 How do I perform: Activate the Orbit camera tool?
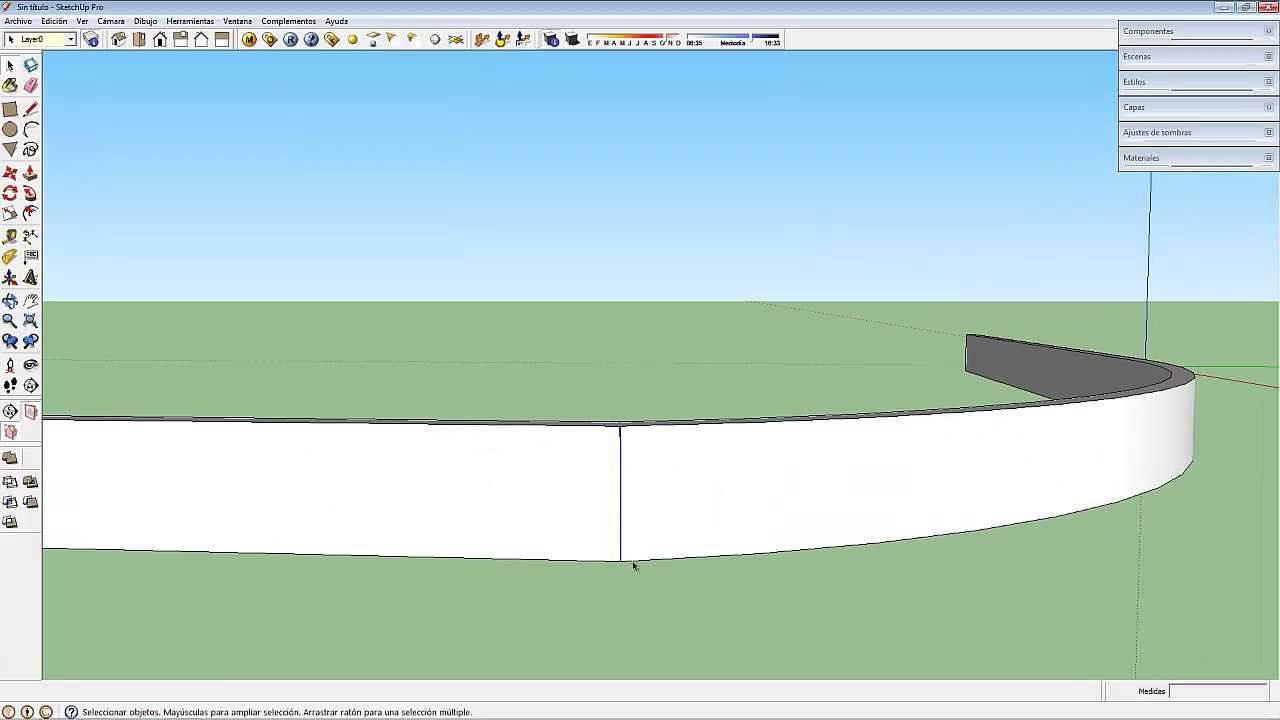10,301
